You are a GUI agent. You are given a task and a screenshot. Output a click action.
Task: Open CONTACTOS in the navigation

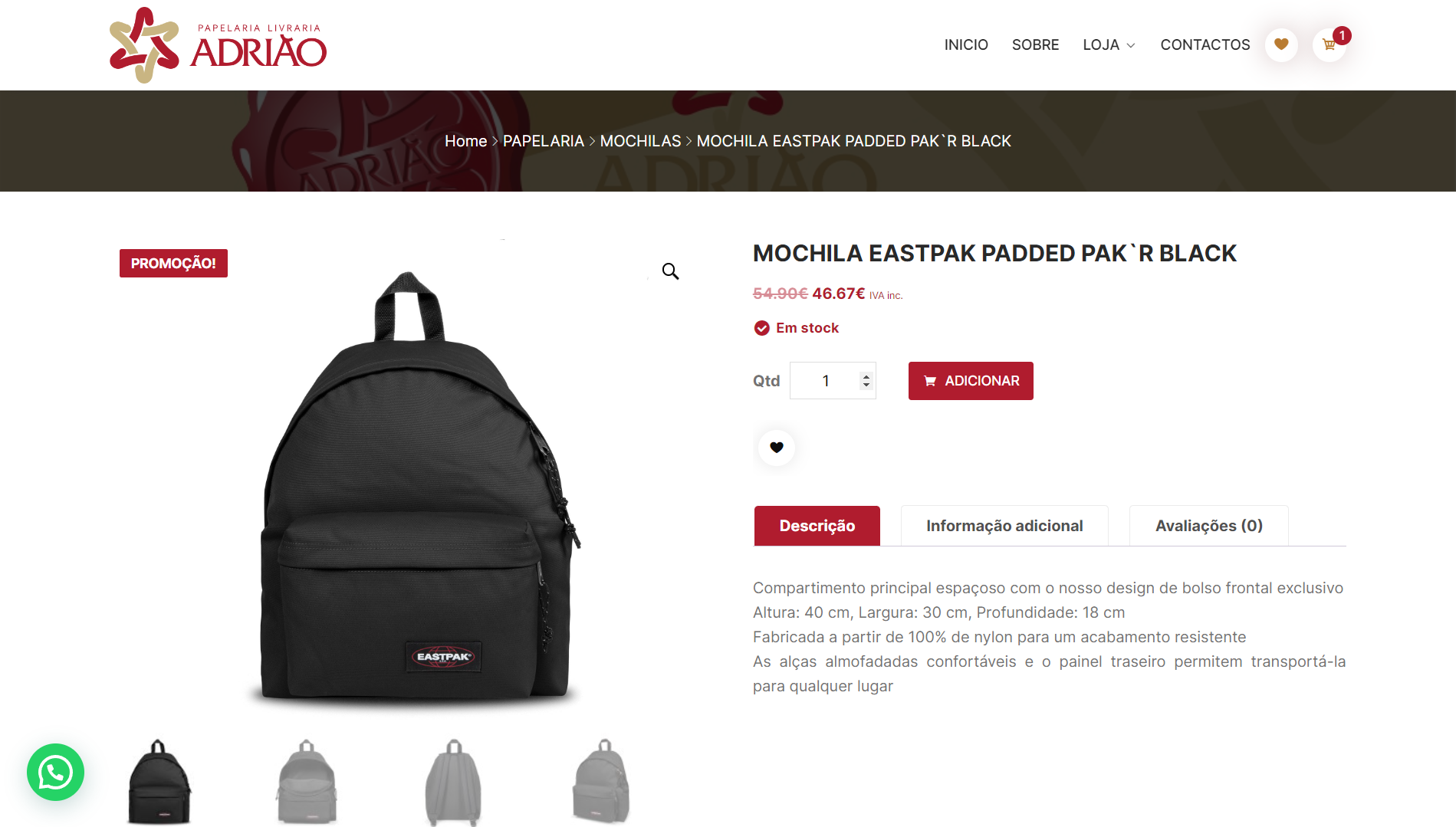pos(1205,44)
